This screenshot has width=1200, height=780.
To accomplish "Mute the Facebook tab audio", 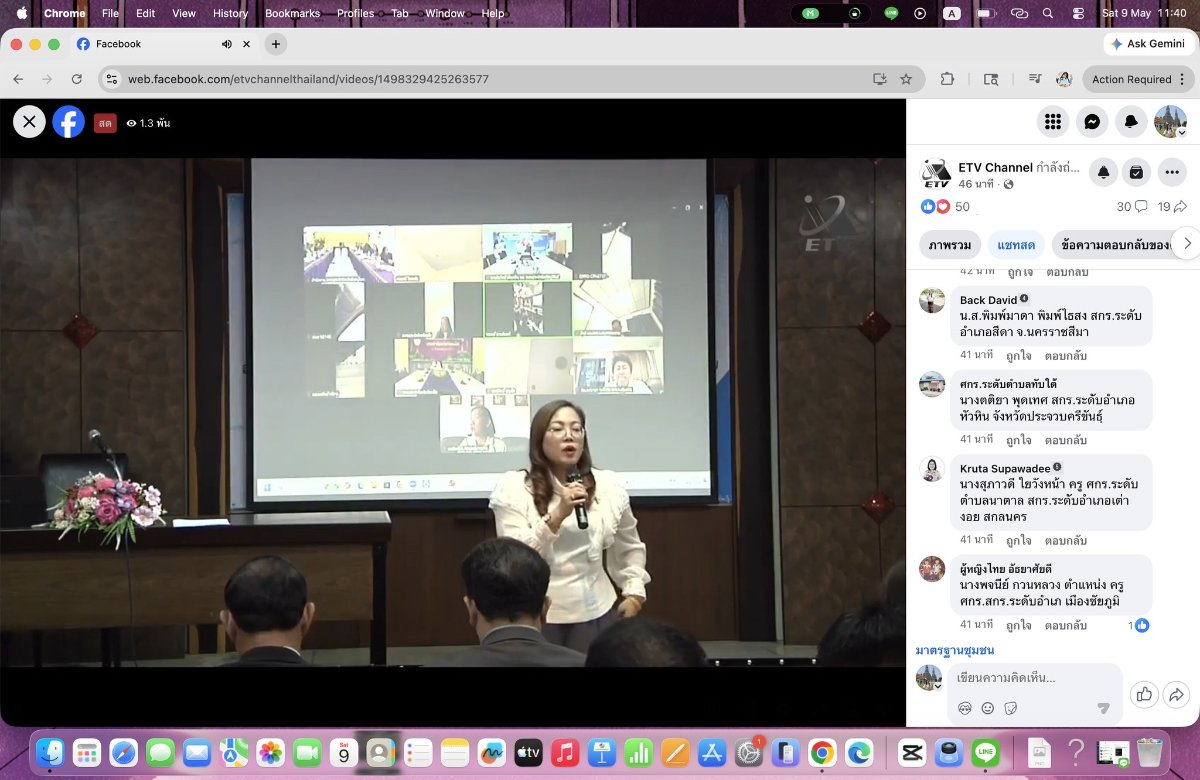I will point(227,44).
